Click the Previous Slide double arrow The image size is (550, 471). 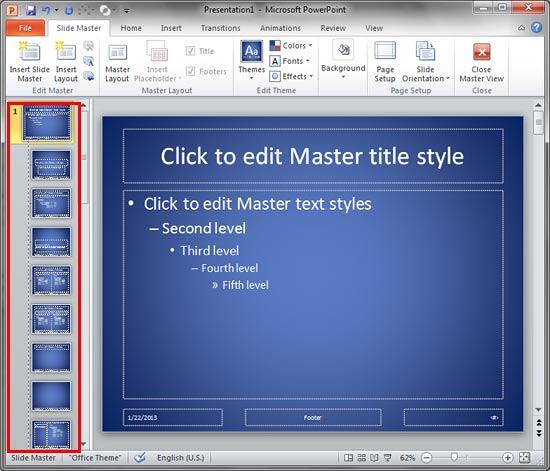coord(539,423)
